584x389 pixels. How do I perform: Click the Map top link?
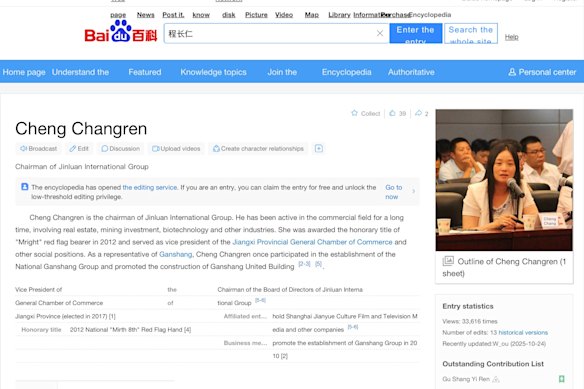coord(312,15)
